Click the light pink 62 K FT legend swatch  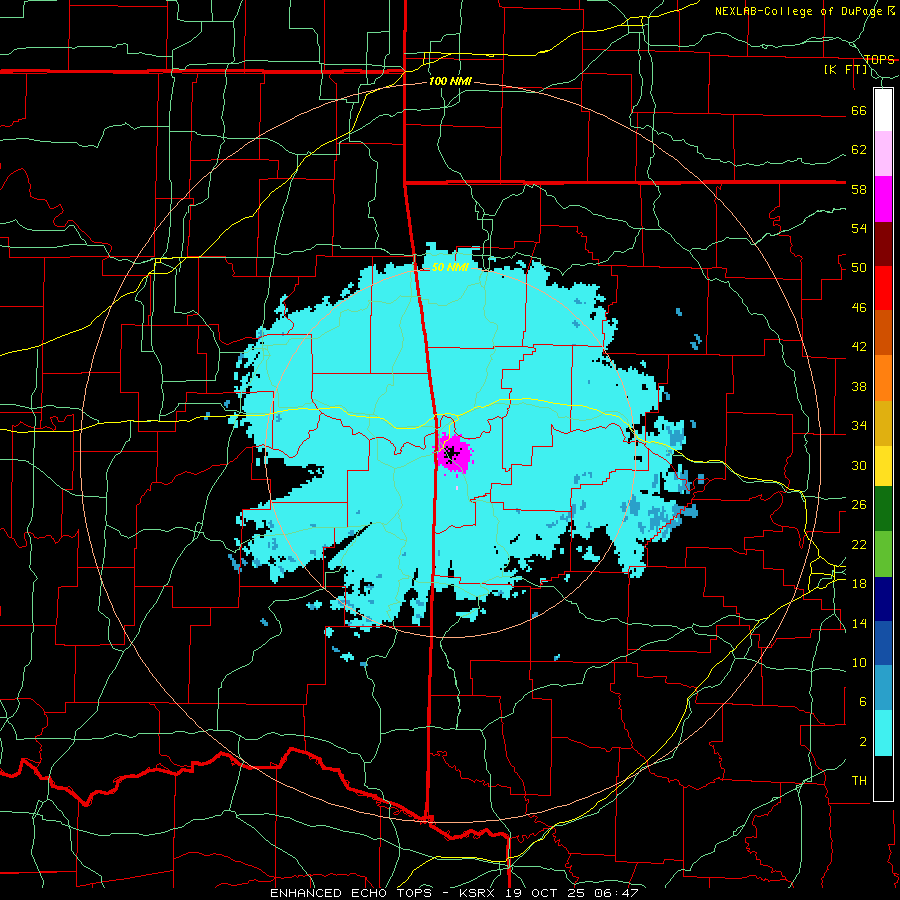pos(883,154)
